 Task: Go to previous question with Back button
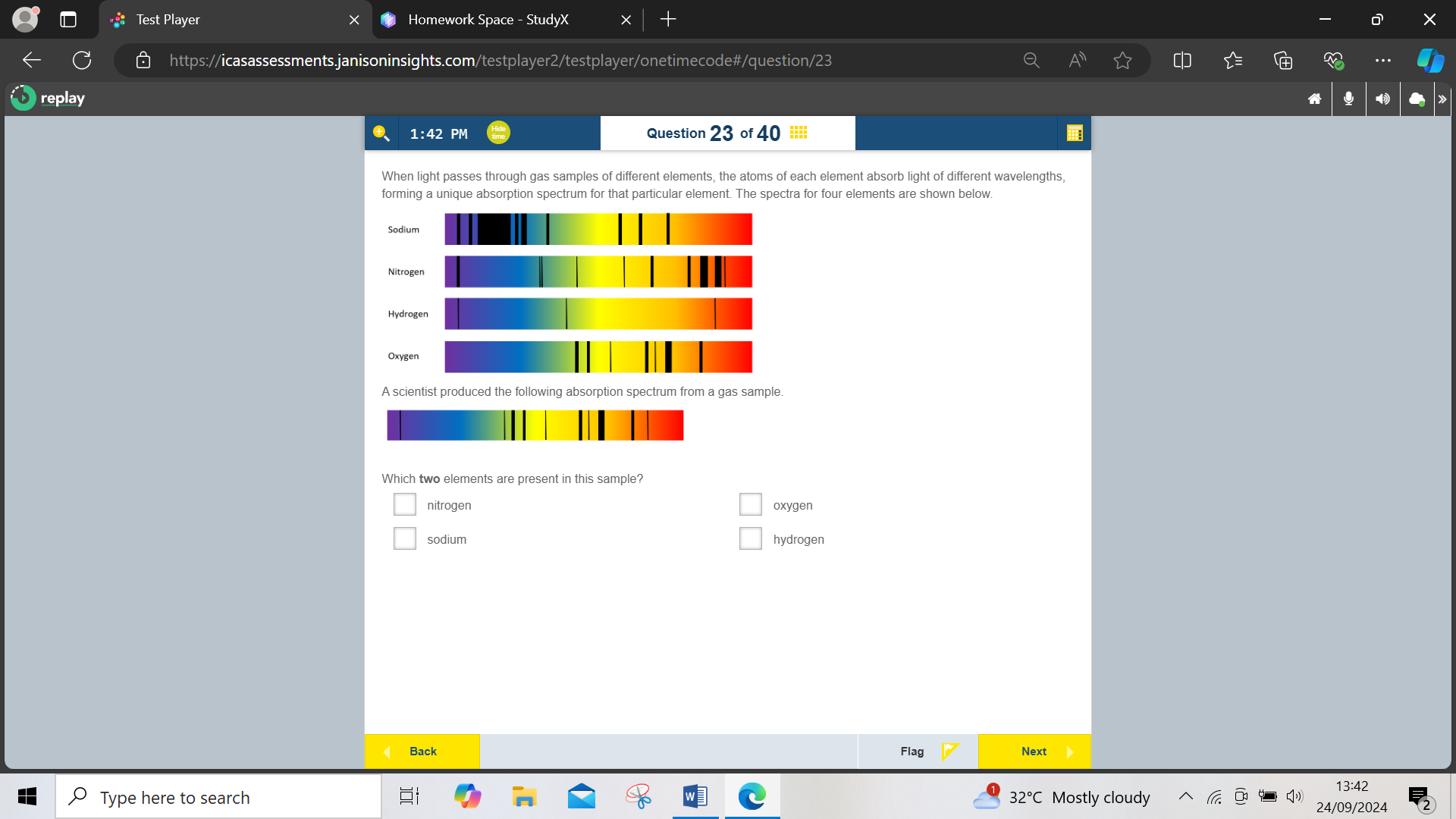(x=422, y=752)
